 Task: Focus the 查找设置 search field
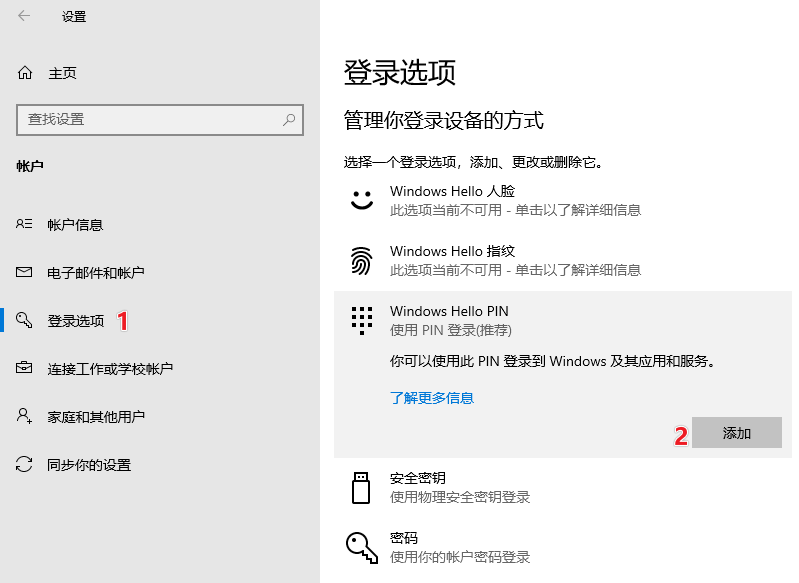pos(159,120)
